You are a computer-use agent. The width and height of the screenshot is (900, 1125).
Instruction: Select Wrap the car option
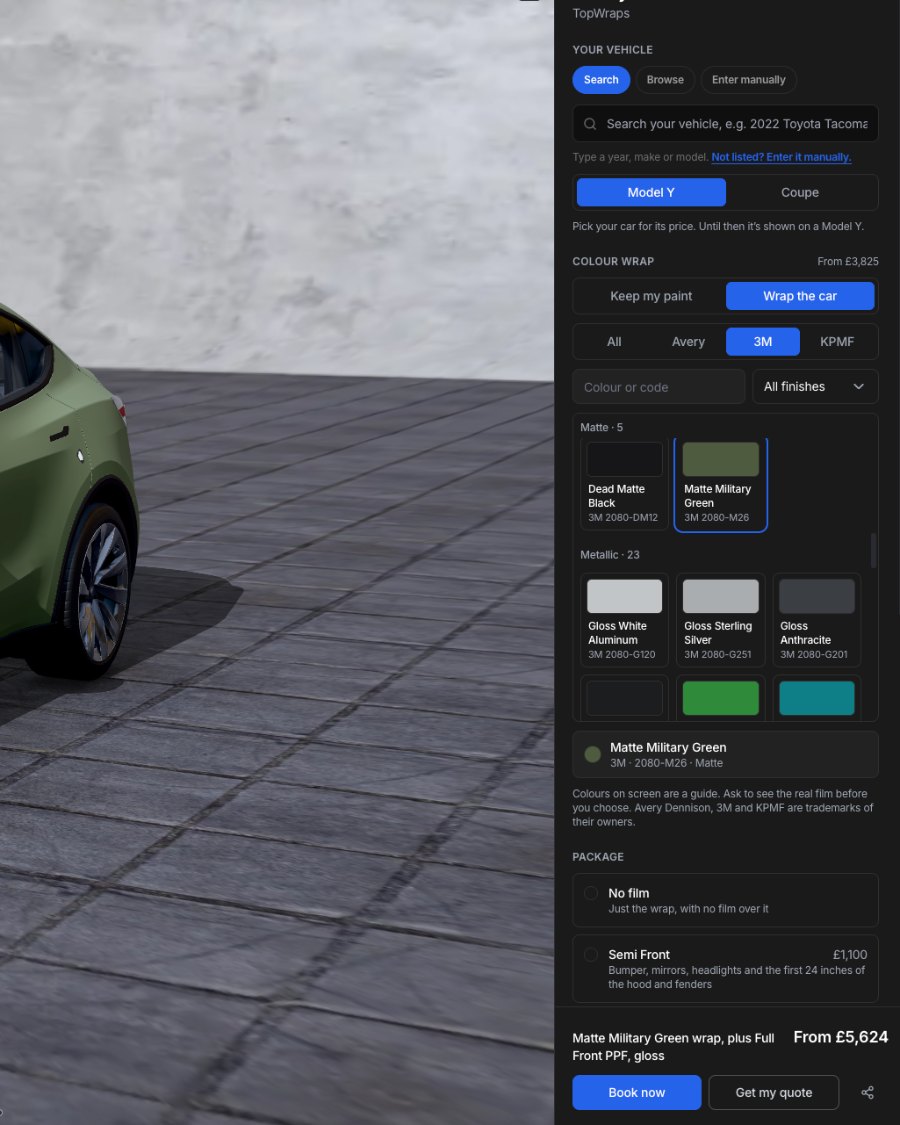[800, 296]
